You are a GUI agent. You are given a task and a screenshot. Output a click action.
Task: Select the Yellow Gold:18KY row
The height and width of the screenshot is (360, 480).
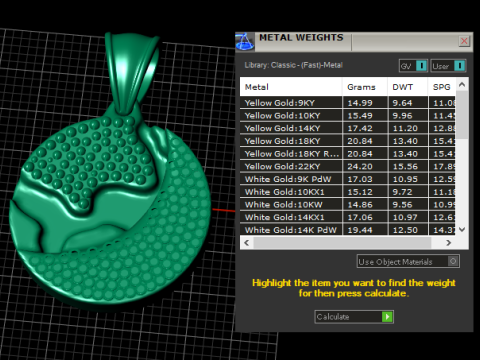(348, 141)
